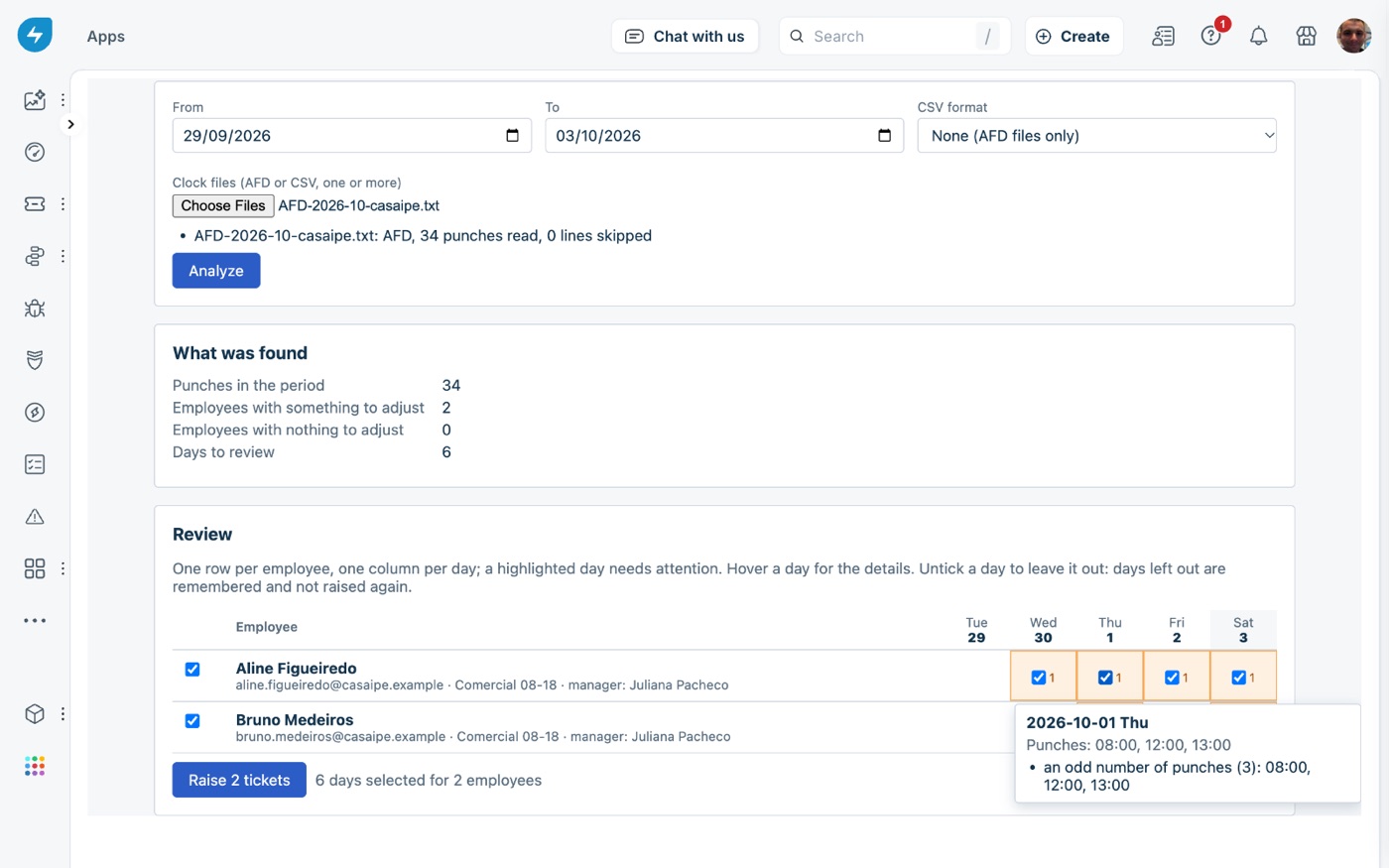Click the Chat with us button
This screenshot has height=868, width=1389.
click(685, 37)
